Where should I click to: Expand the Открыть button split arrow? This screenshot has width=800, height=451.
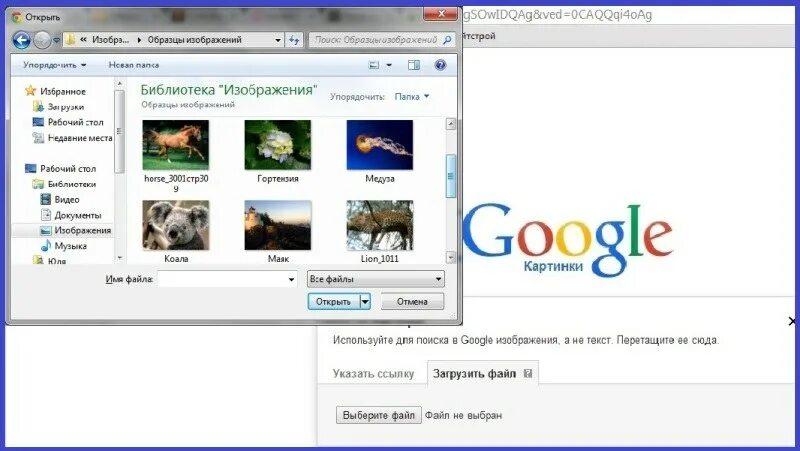pyautogui.click(x=365, y=302)
